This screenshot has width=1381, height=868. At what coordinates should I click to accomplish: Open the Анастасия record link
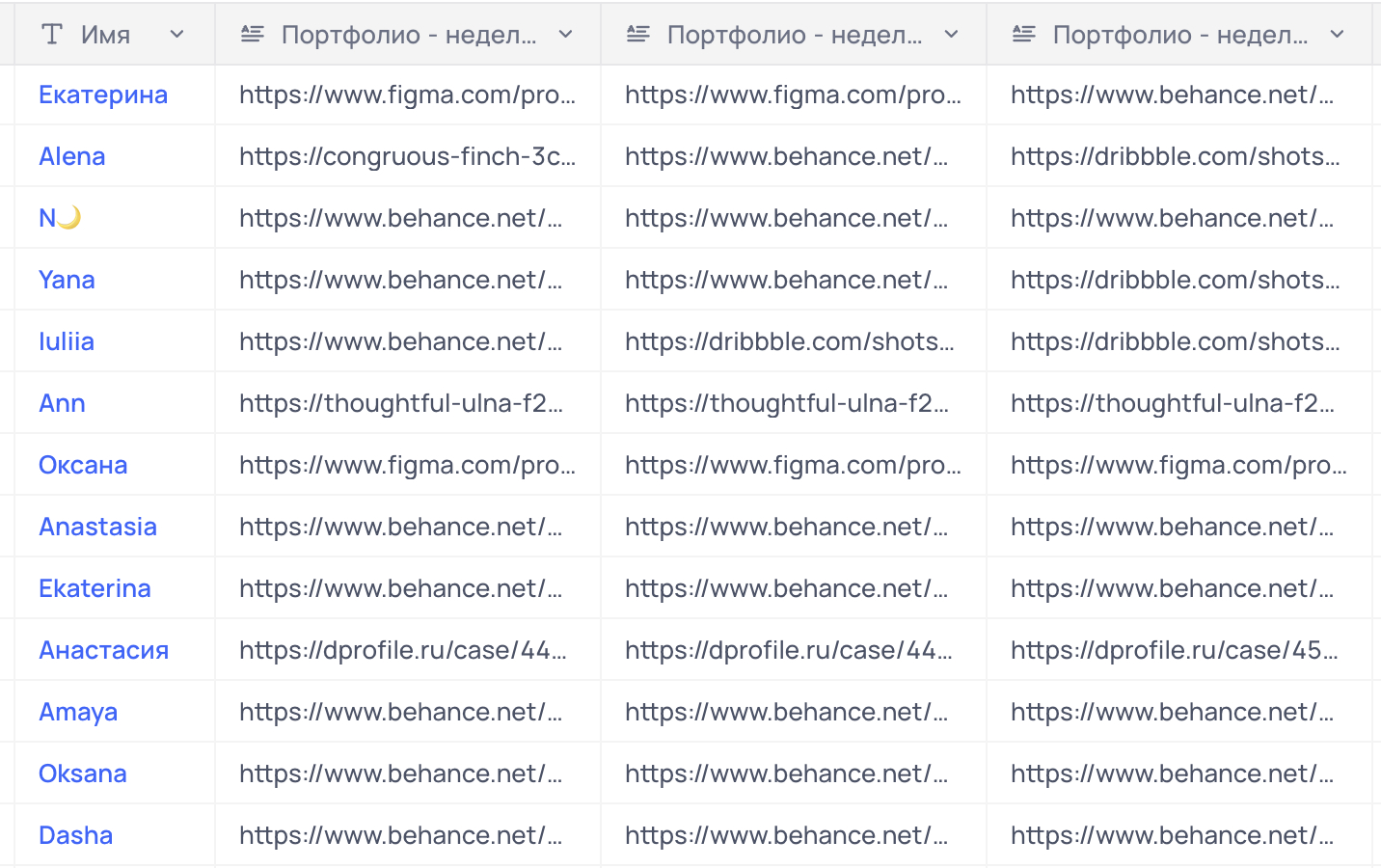104,650
